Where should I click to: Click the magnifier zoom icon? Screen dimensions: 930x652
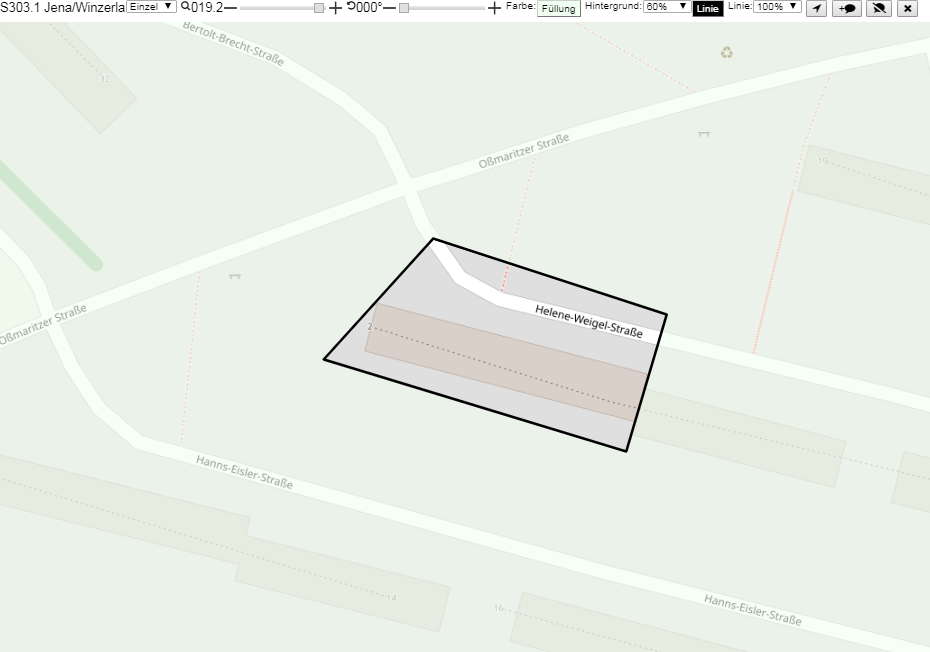click(x=186, y=7)
